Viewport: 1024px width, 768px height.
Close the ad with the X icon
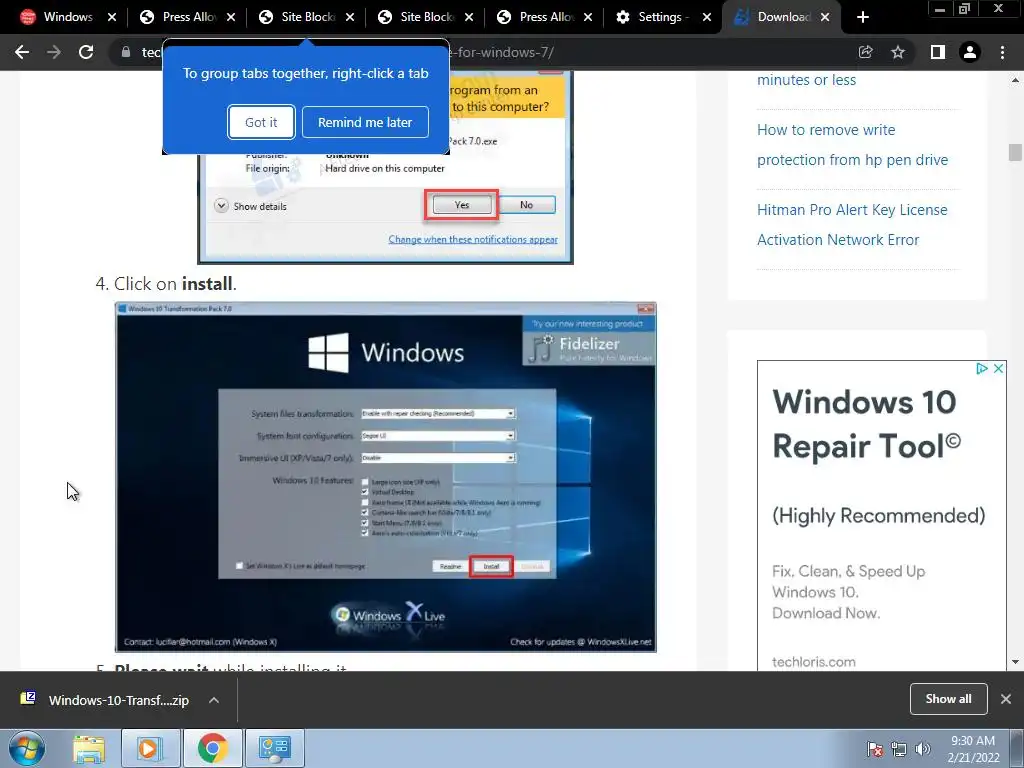pyautogui.click(x=999, y=368)
